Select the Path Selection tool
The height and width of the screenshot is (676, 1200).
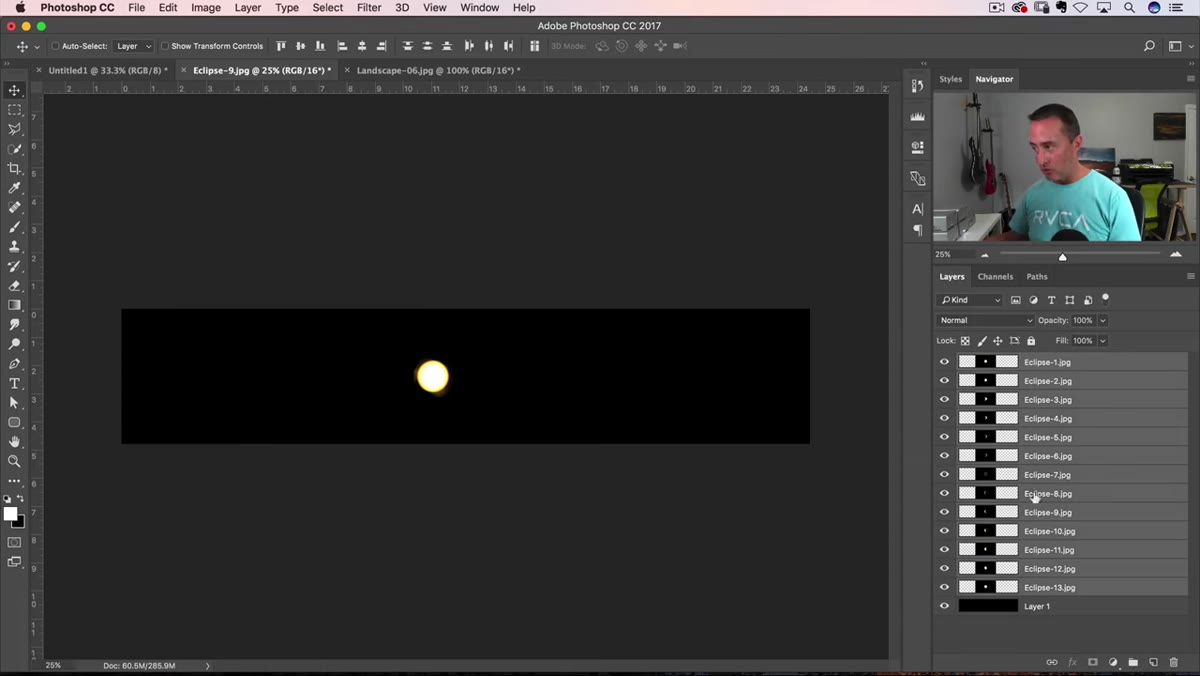point(14,403)
